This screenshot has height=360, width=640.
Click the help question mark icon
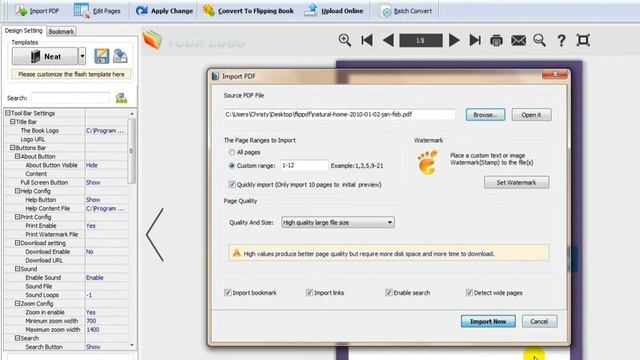562,40
